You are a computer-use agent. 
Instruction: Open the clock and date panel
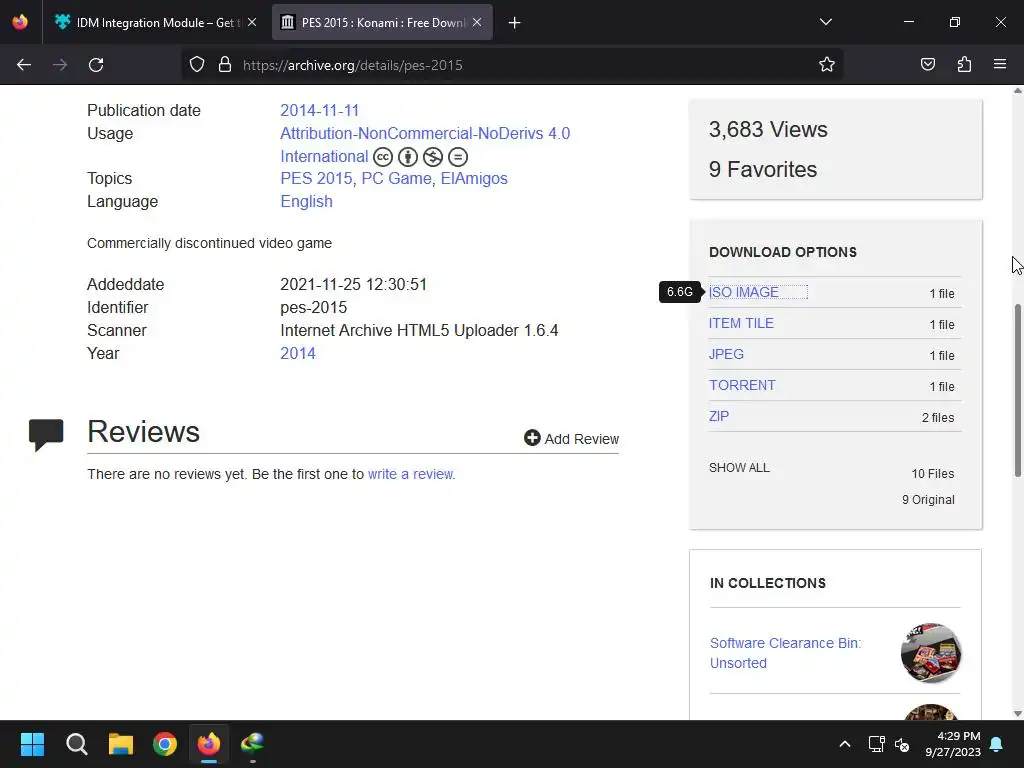953,744
